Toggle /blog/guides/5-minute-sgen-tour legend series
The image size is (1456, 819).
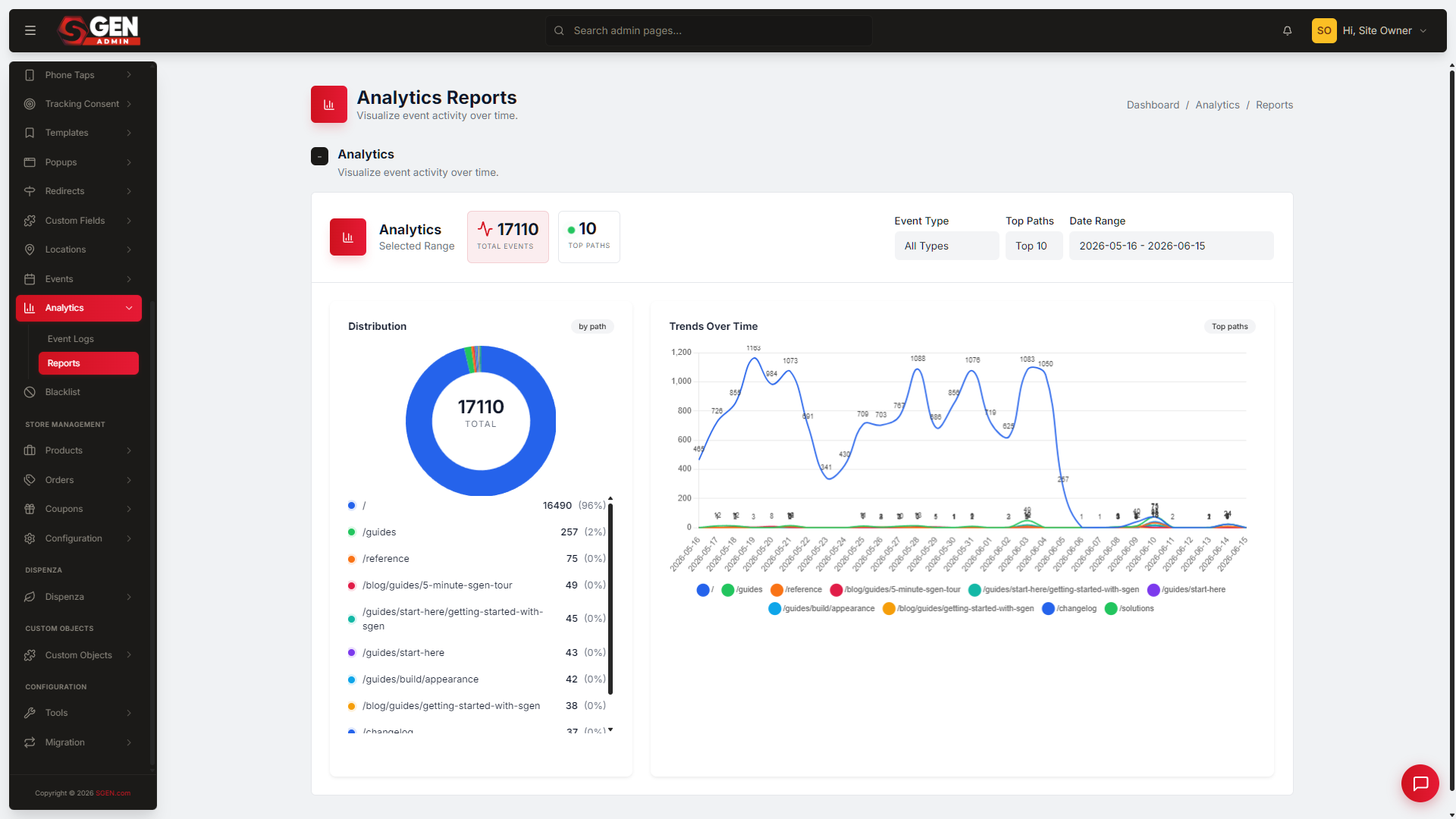click(x=896, y=590)
